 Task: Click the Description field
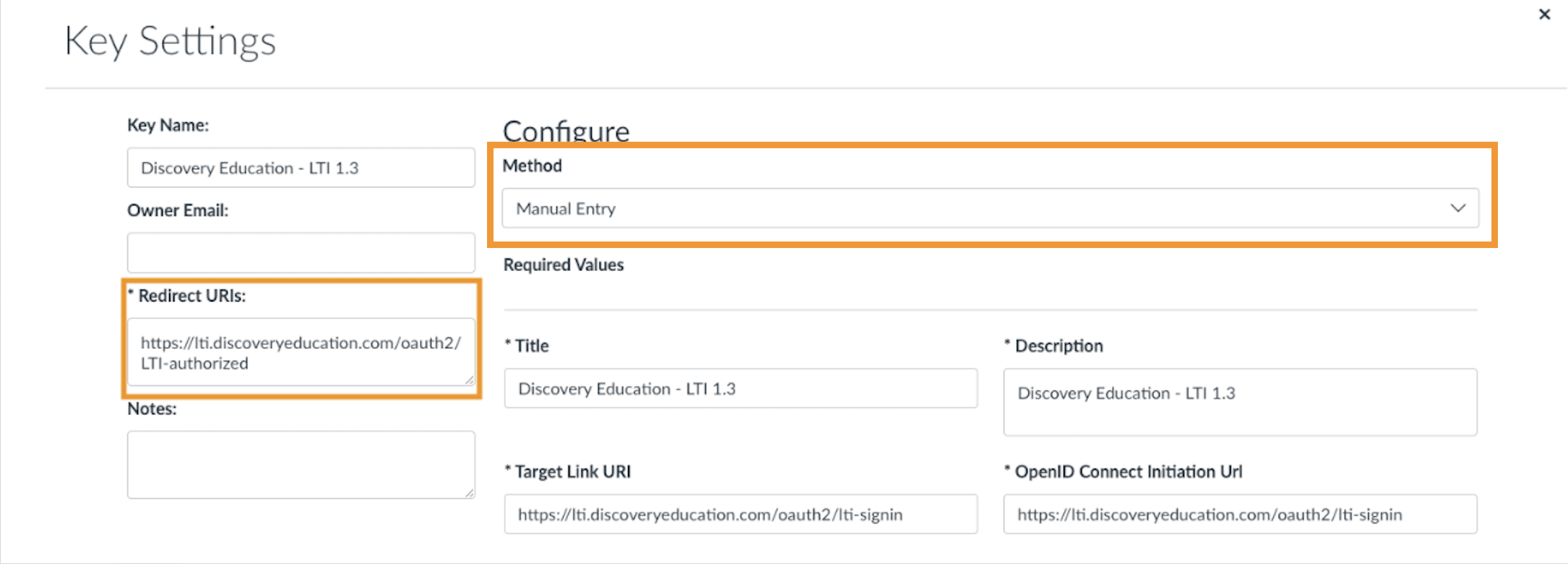tap(1239, 402)
